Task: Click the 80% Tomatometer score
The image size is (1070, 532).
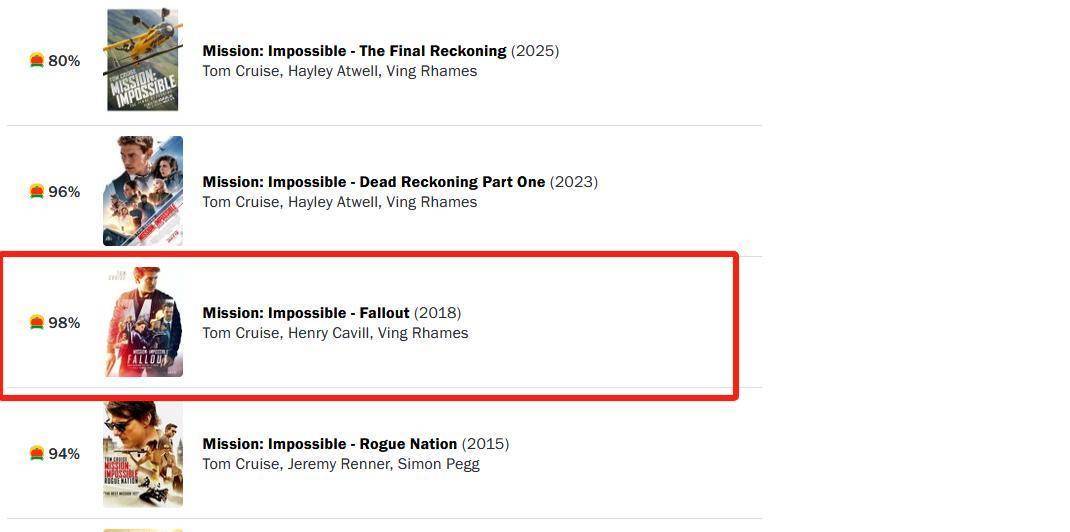Action: click(64, 61)
